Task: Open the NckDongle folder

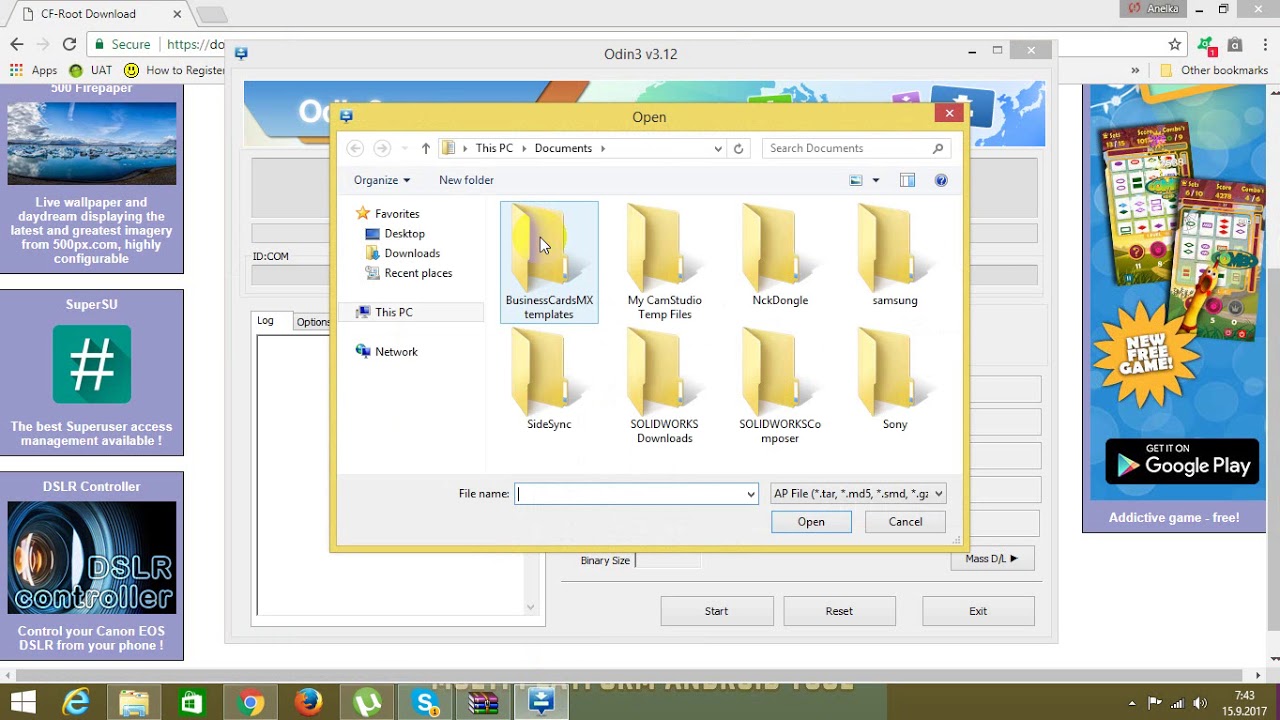Action: pyautogui.click(x=780, y=256)
